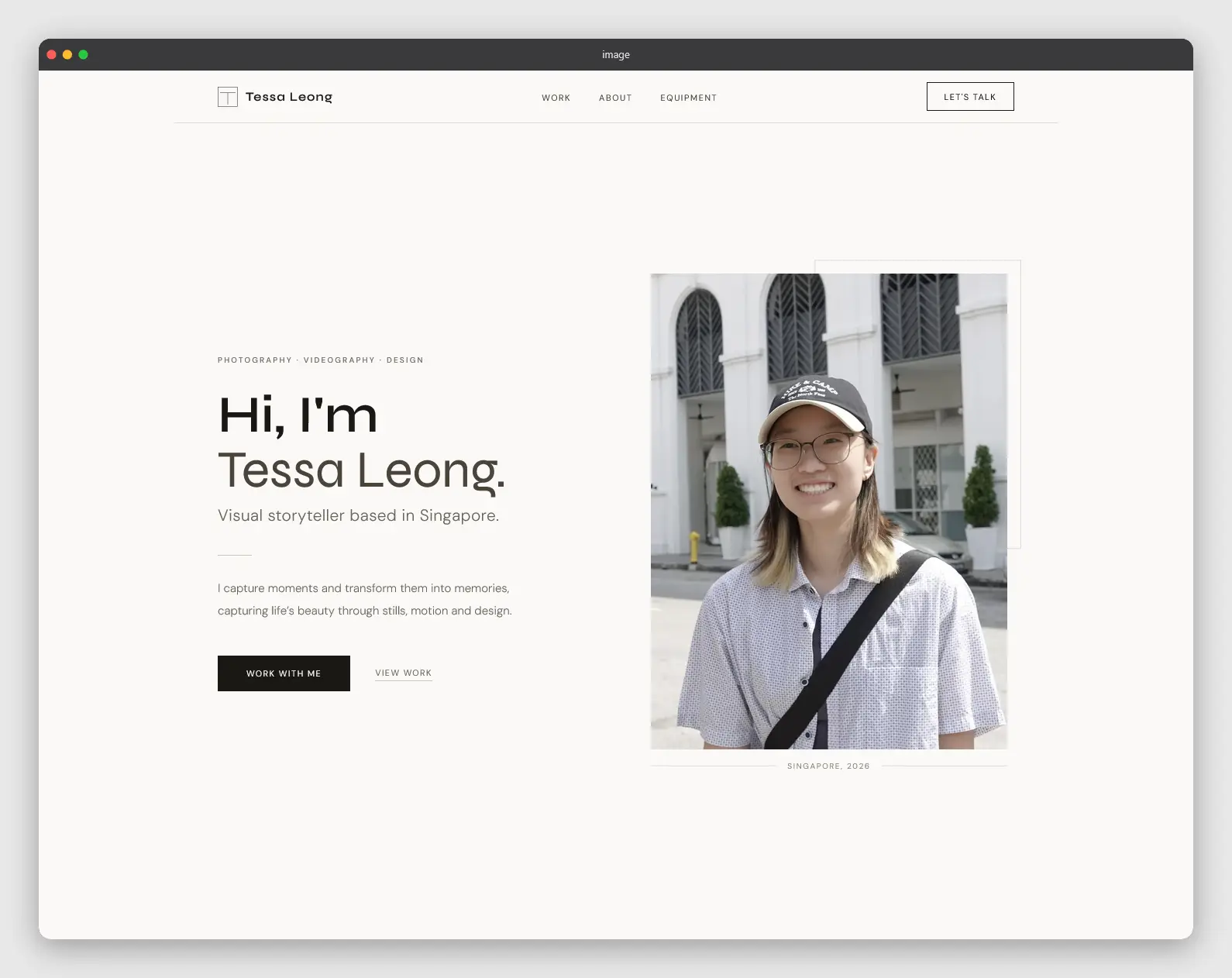Click the window title "image"
The height and width of the screenshot is (978, 1232).
point(616,54)
